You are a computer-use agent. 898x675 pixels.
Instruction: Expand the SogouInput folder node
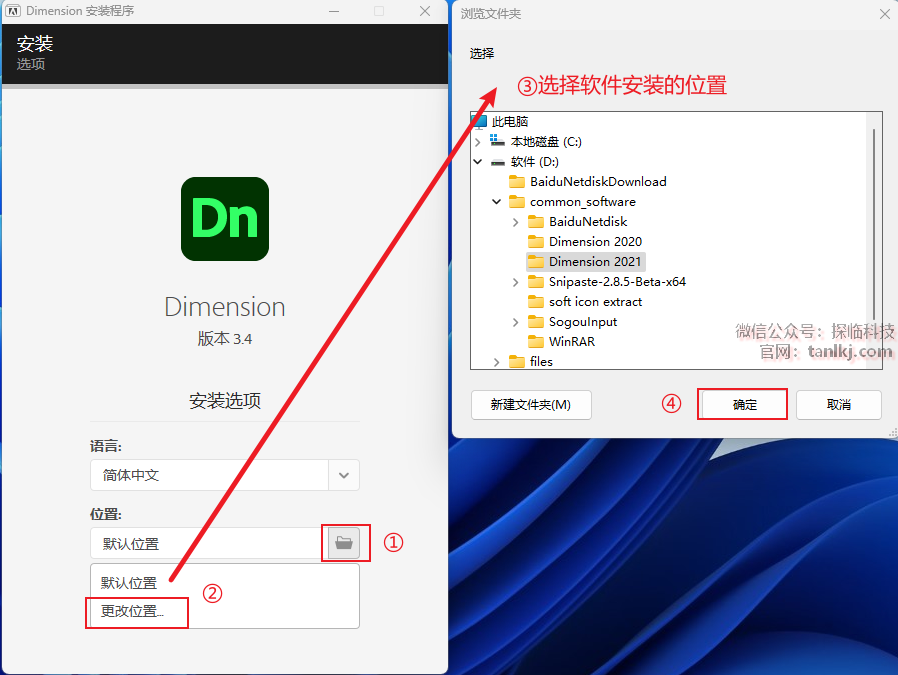coord(515,322)
